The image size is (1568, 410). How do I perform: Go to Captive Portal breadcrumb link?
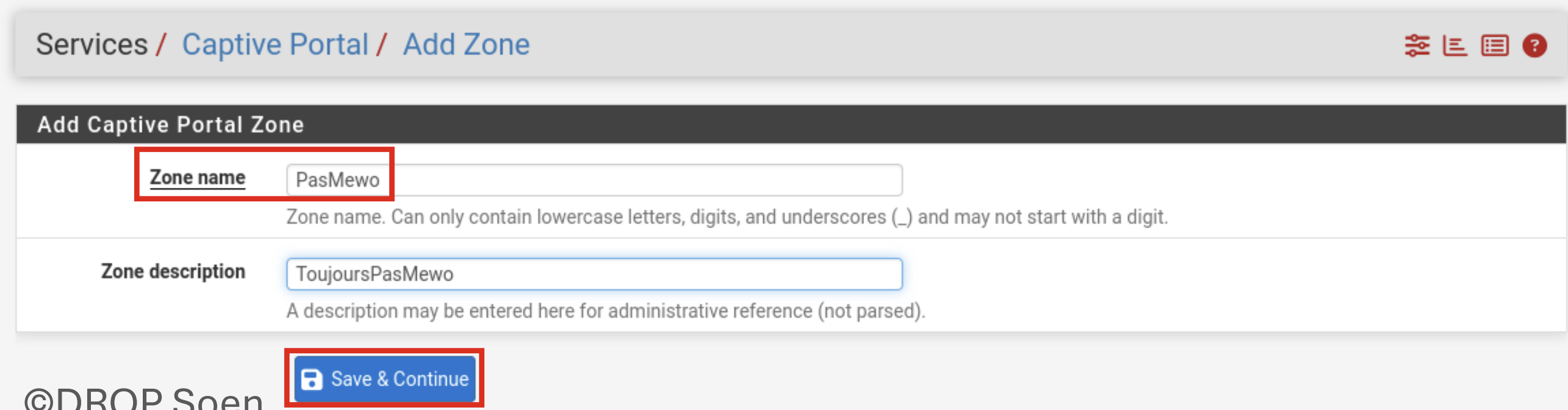[275, 45]
